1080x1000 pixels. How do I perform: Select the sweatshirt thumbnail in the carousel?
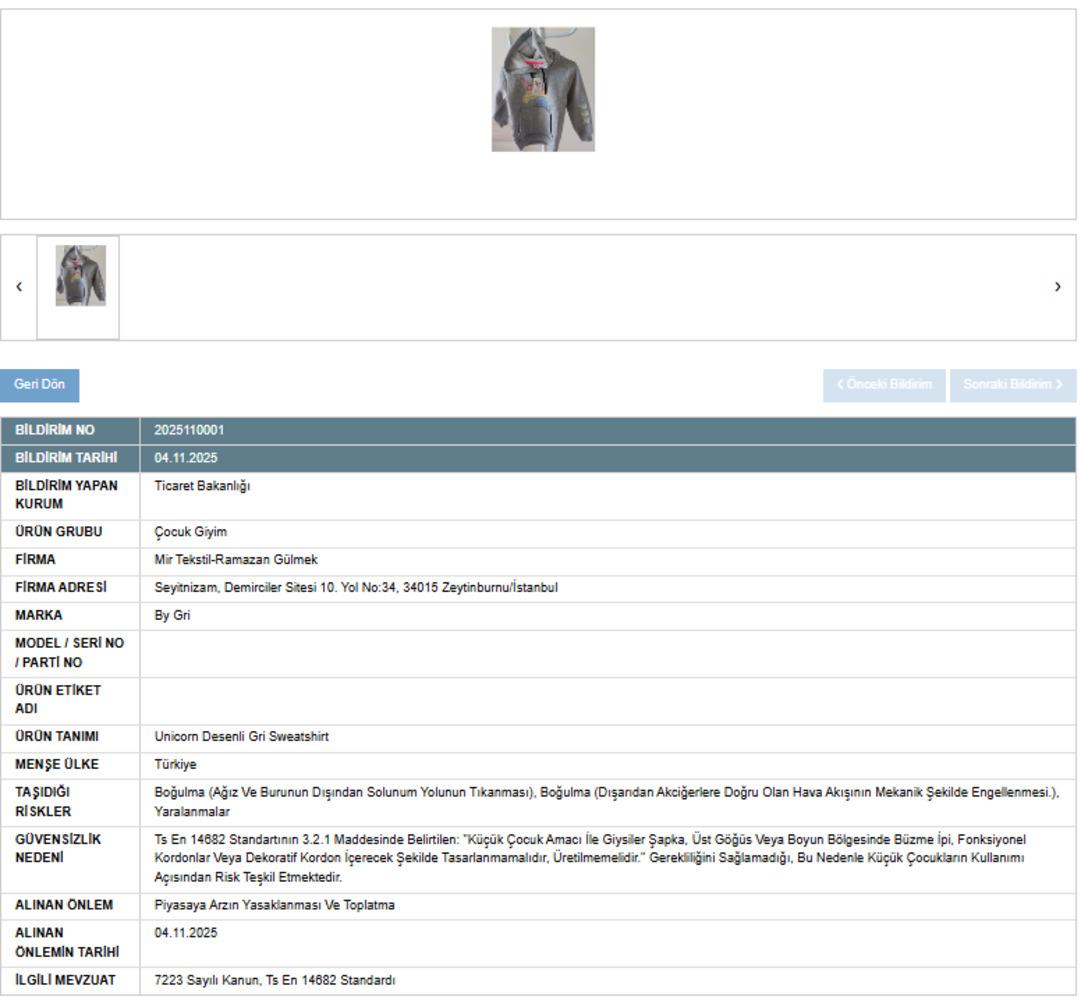point(80,276)
